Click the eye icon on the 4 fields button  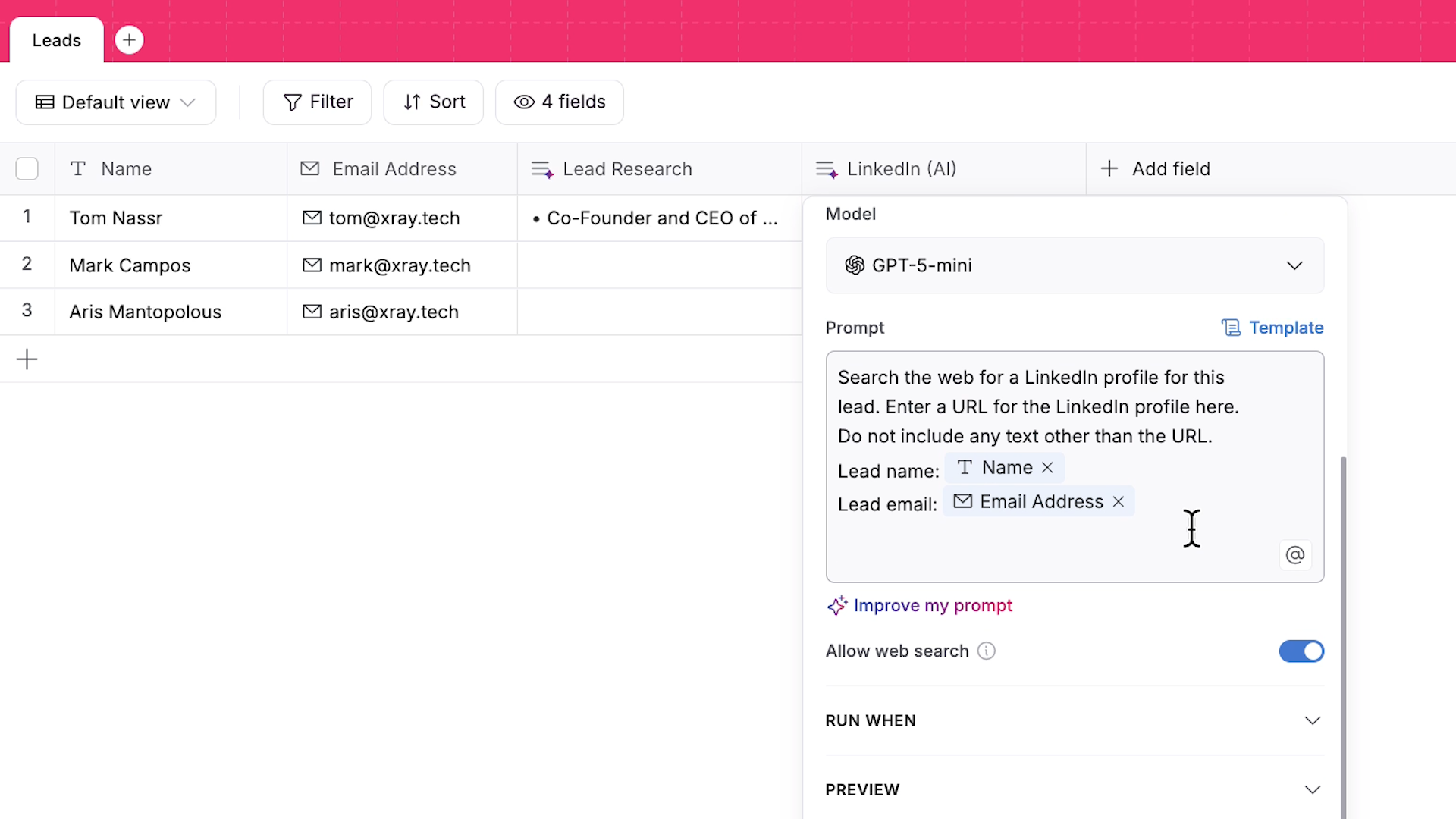click(522, 102)
